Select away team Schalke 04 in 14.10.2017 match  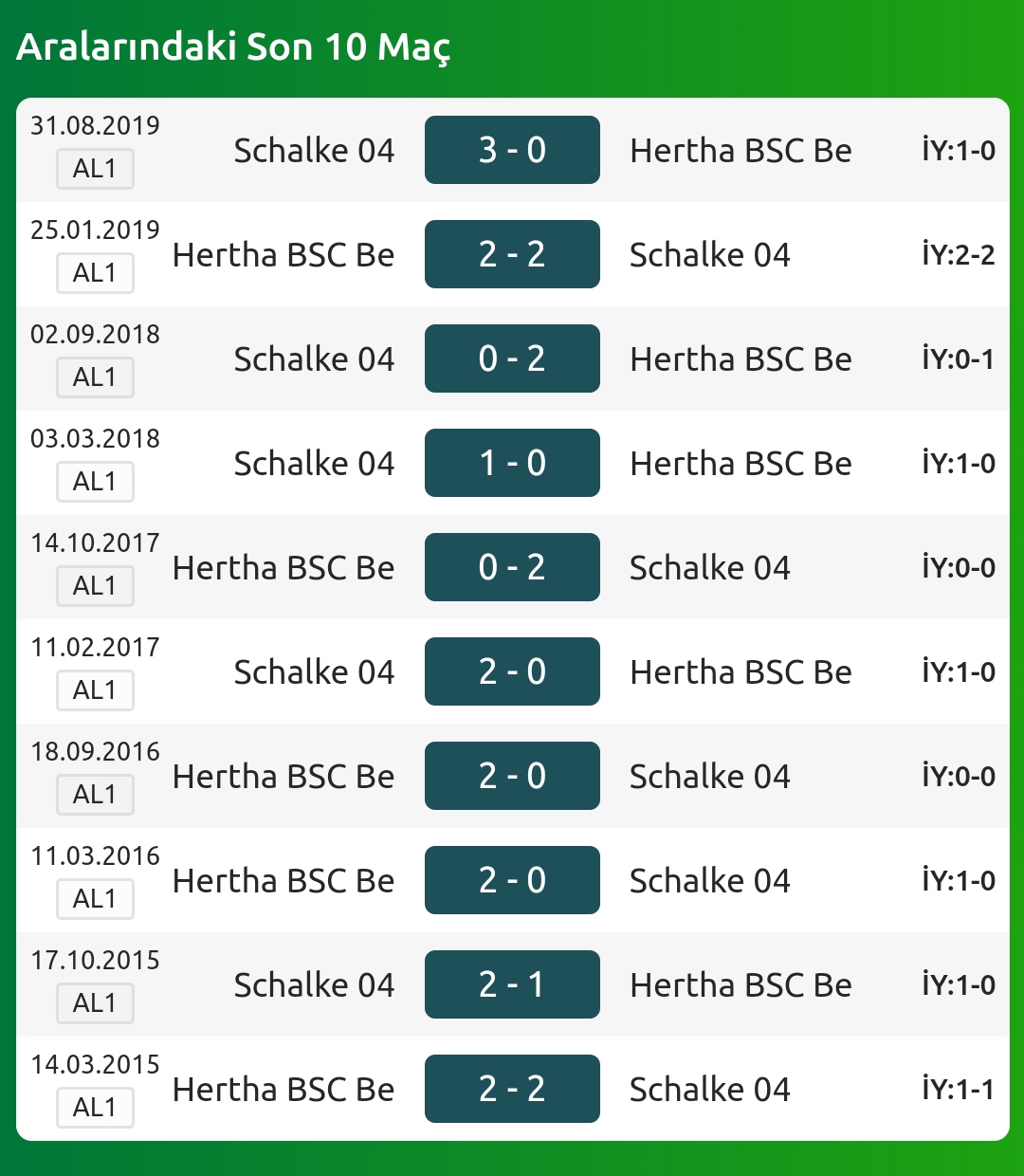(710, 568)
